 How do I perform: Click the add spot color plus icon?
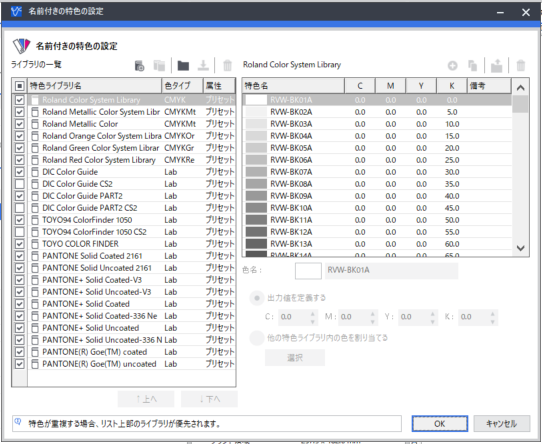[452, 65]
